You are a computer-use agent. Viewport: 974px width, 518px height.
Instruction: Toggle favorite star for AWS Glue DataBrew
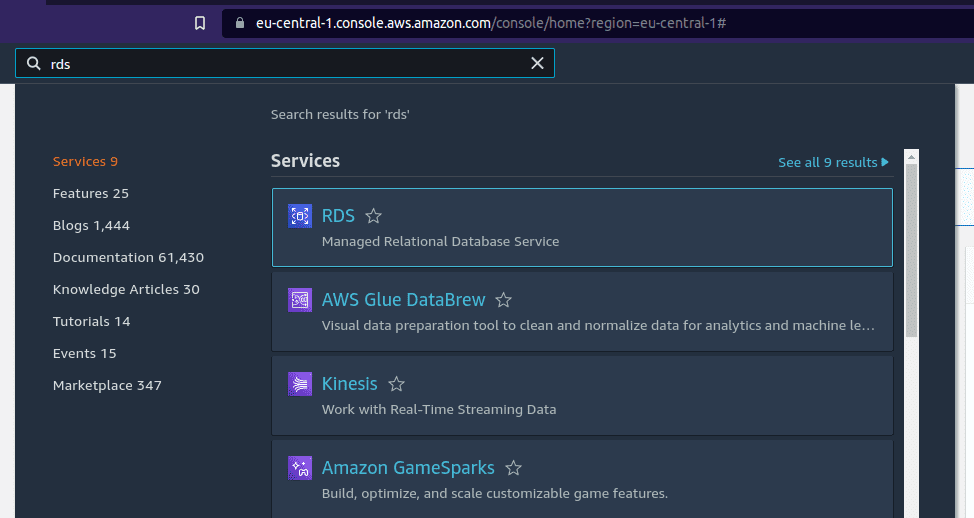coord(504,300)
